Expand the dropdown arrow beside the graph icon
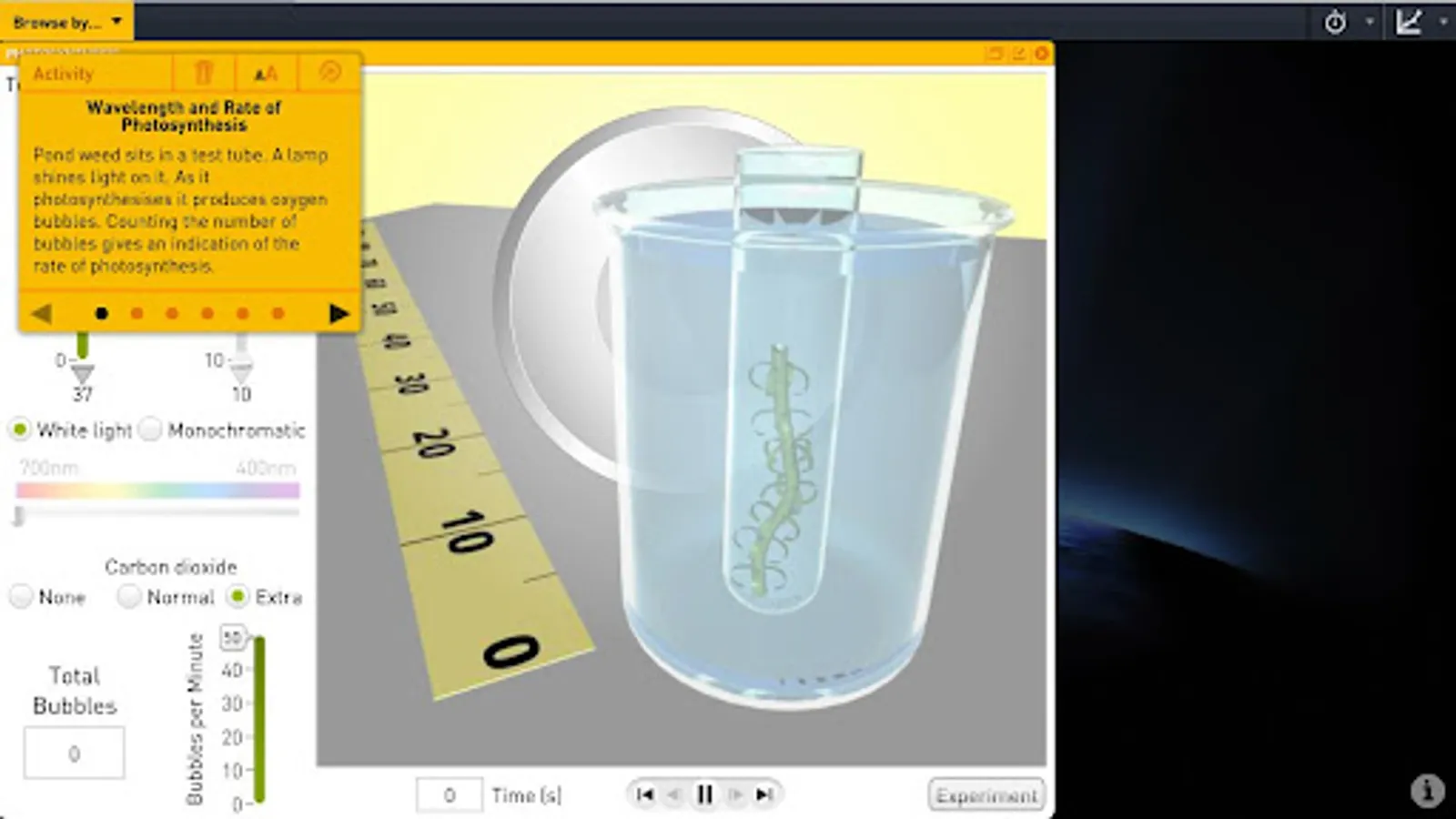Image resolution: width=1456 pixels, height=819 pixels. (x=1443, y=22)
